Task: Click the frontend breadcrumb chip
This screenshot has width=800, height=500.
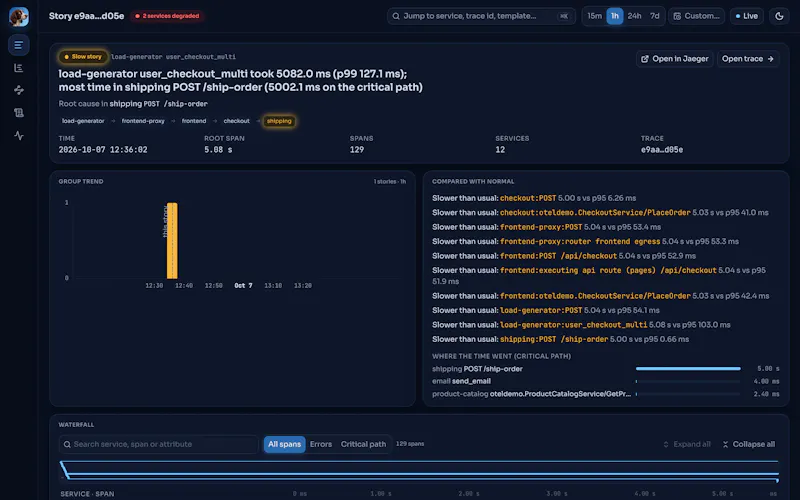Action: pos(194,121)
